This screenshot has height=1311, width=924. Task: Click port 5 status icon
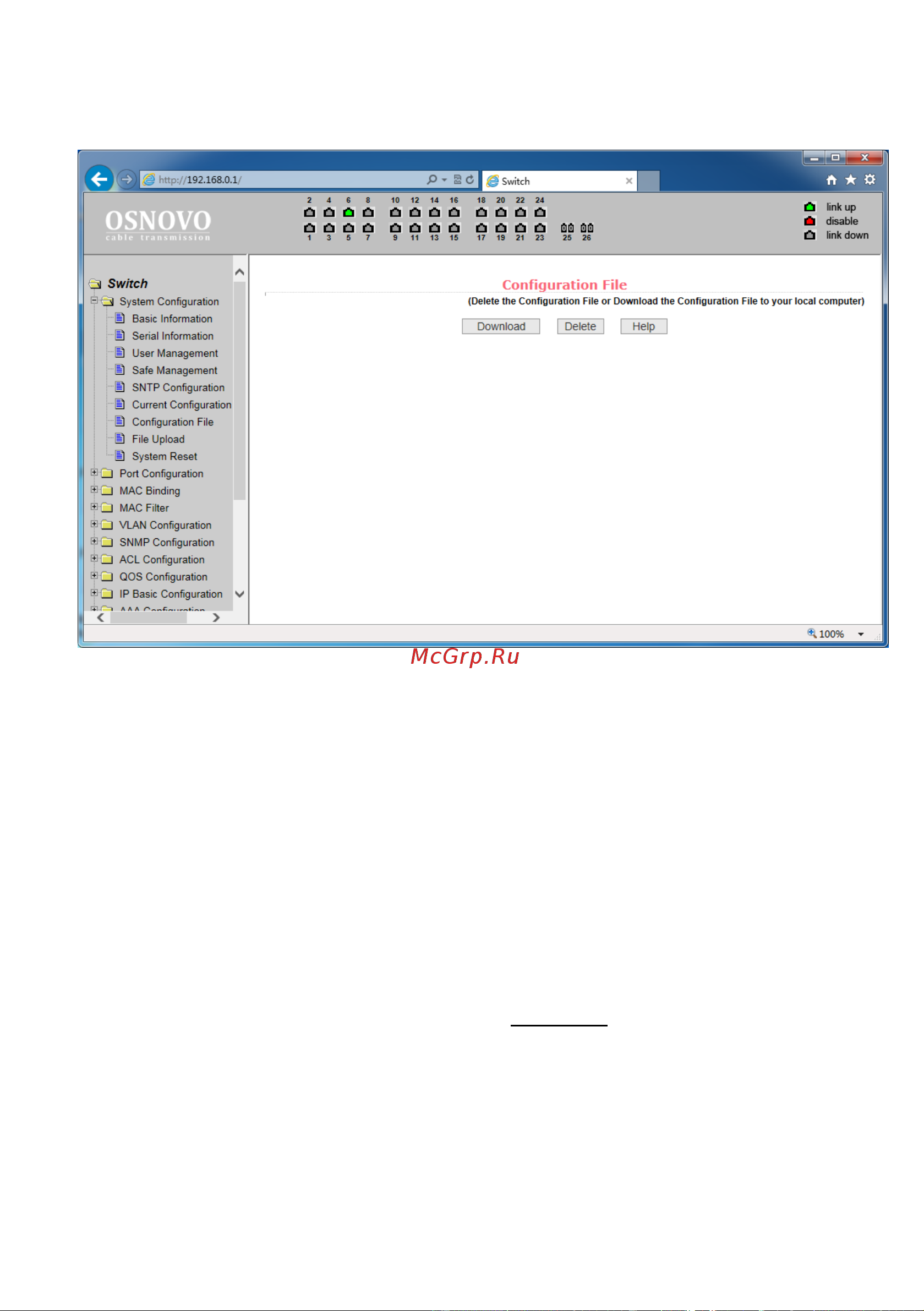click(348, 228)
